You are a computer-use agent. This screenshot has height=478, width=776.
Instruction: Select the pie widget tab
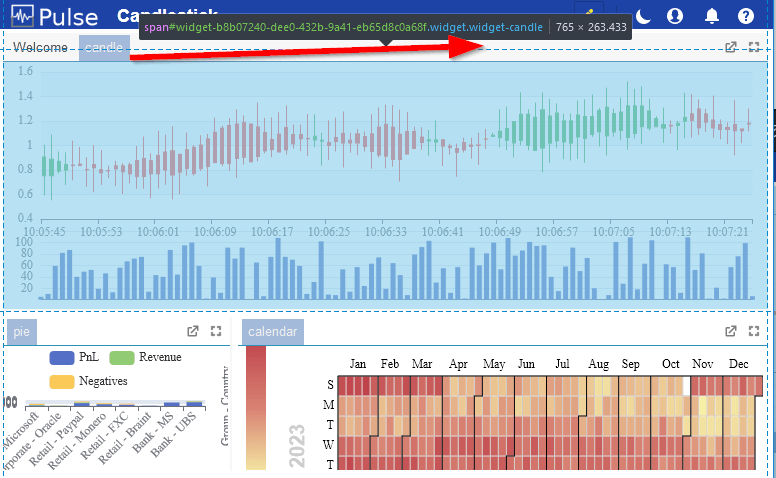click(x=21, y=332)
